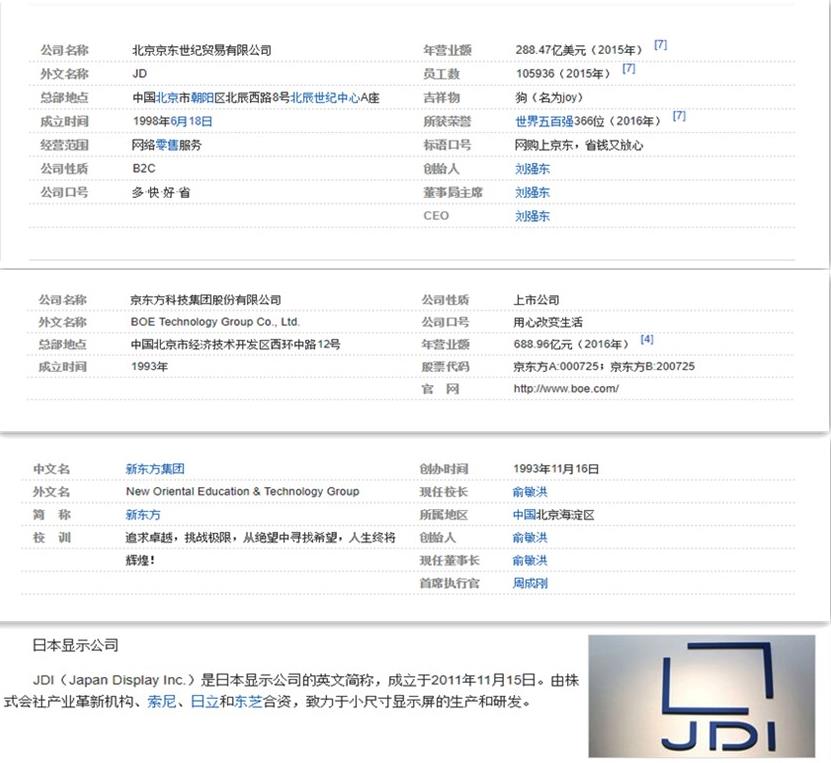Click the text BOE Technology Group Co., Ltd.
This screenshot has width=831, height=763.
pos(215,322)
